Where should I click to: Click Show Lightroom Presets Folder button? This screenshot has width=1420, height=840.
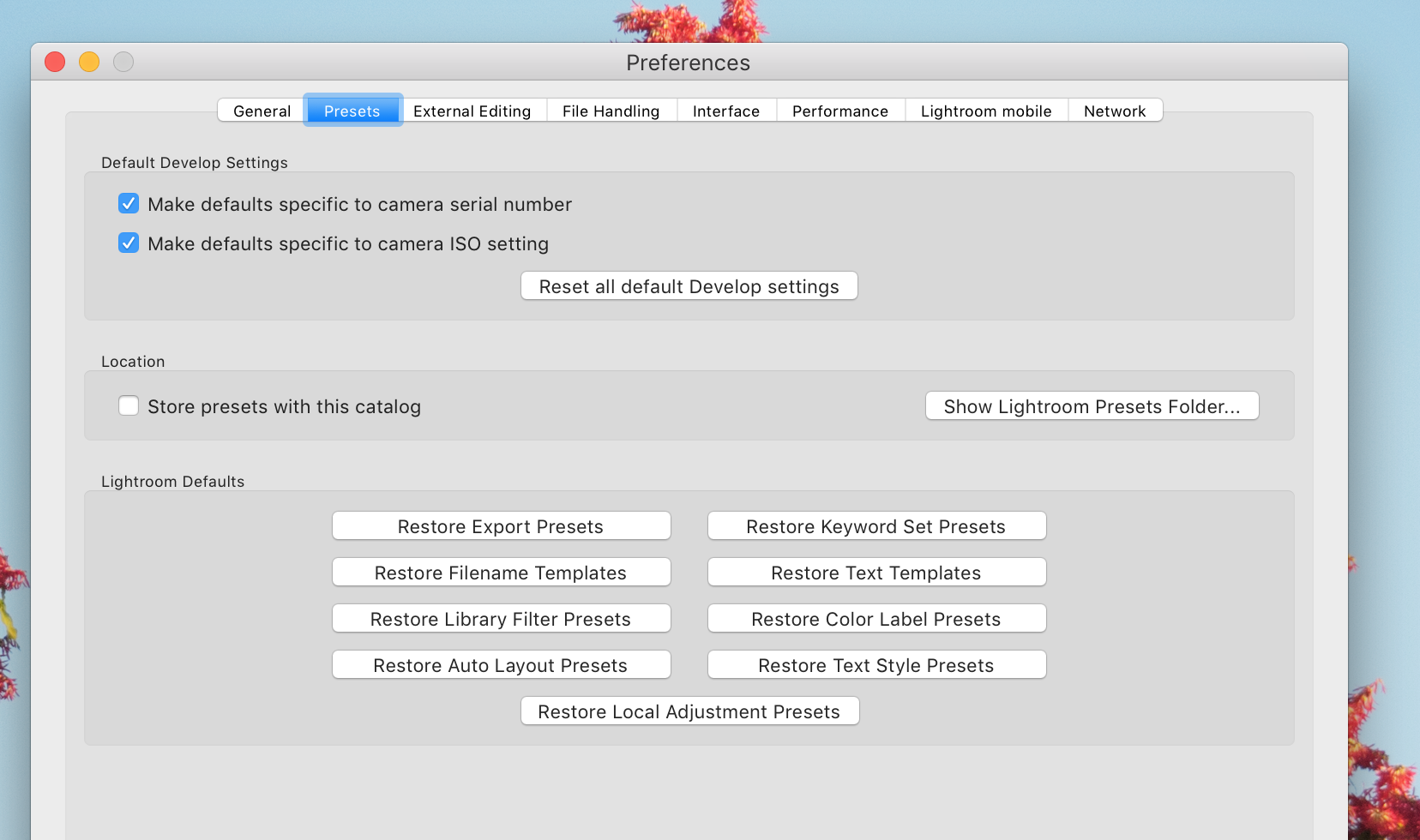[x=1092, y=406]
